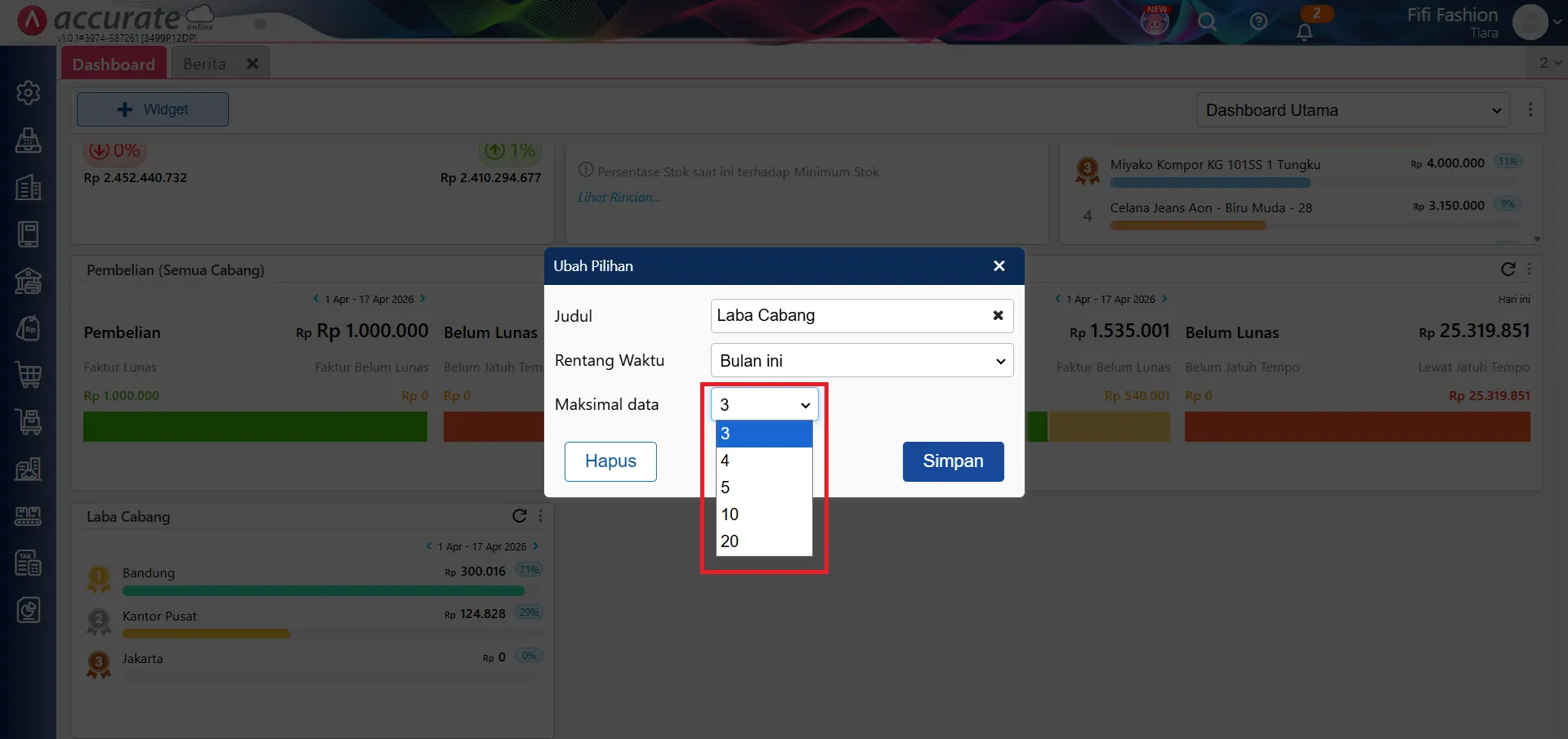Open the manufacturing conveyor sidebar icon

point(29,516)
